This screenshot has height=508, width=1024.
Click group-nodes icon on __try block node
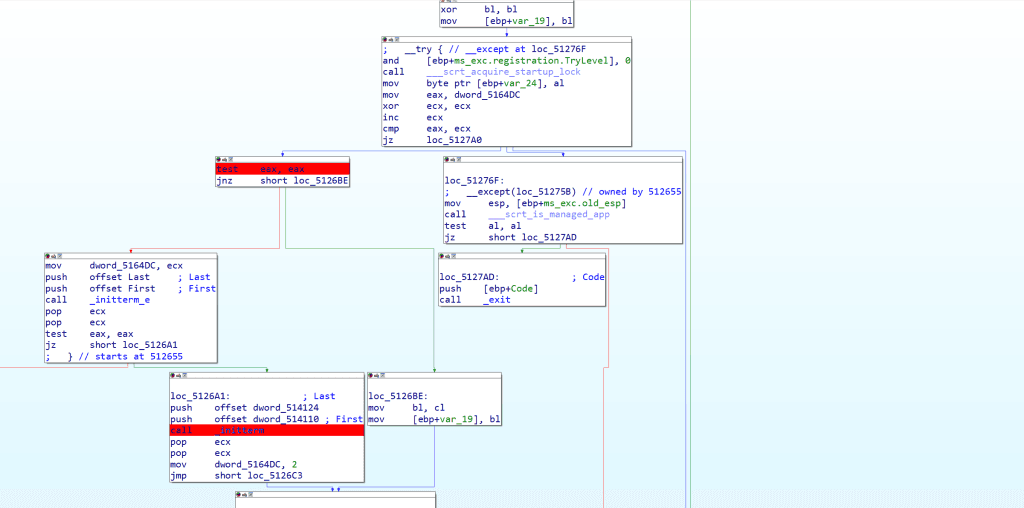pos(396,40)
